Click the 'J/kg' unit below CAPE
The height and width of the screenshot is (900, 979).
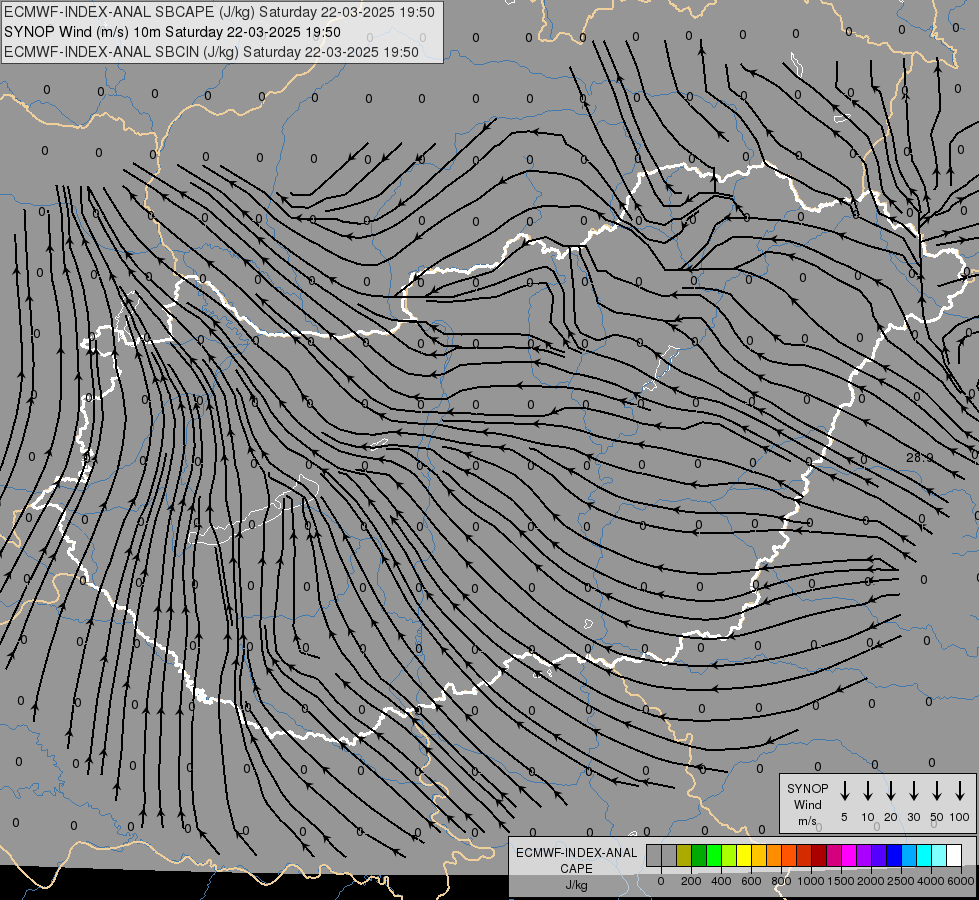[x=576, y=885]
